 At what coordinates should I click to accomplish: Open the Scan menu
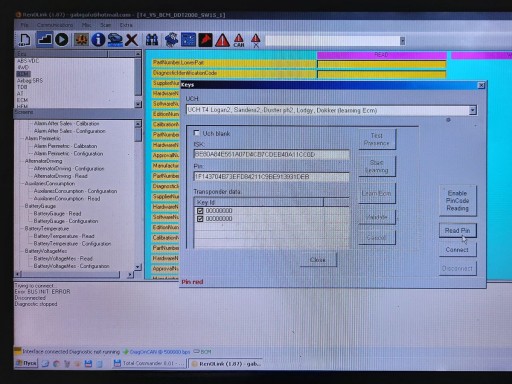[x=106, y=25]
